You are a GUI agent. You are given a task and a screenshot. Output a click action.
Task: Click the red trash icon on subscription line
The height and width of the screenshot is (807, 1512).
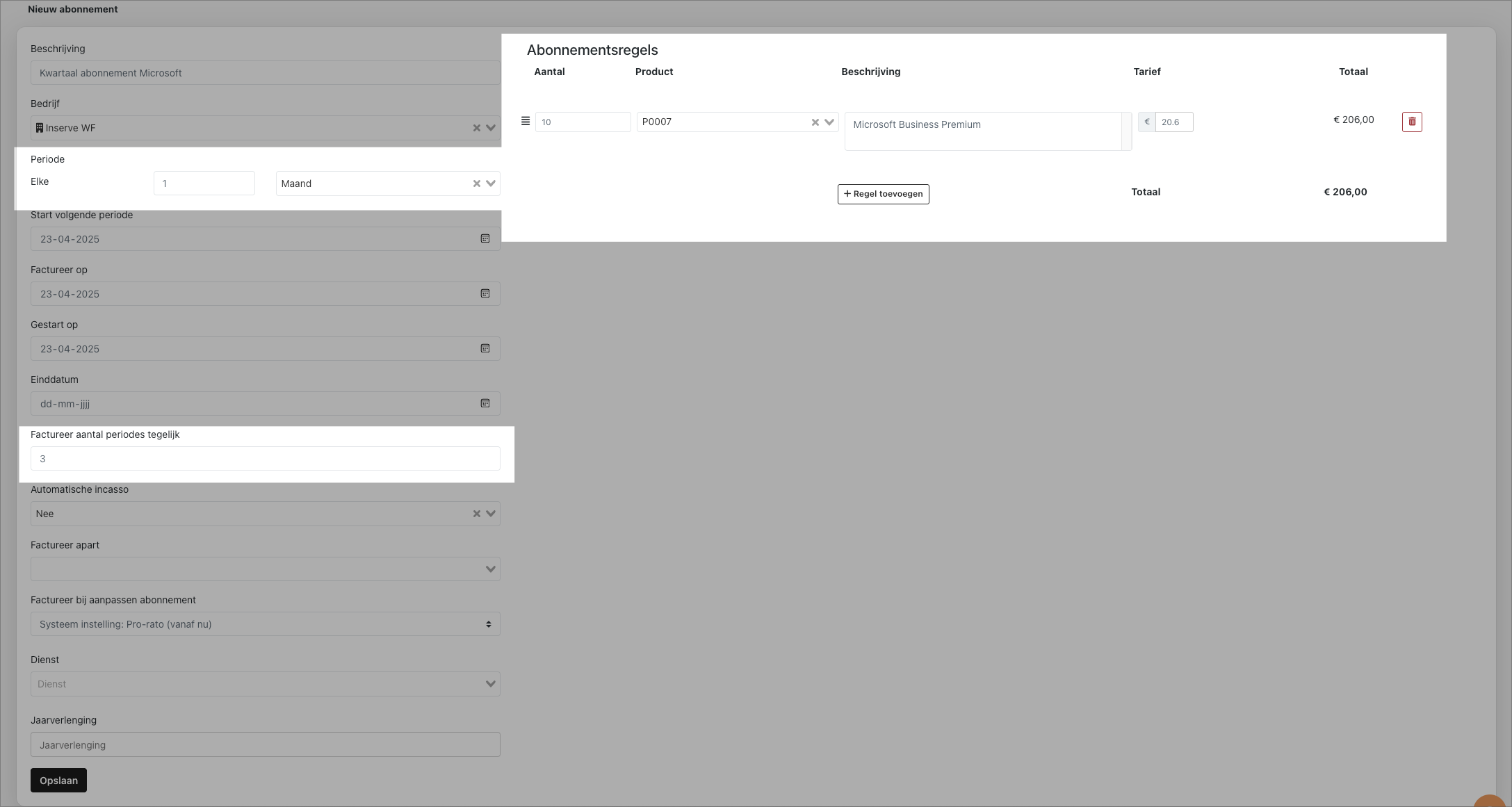click(1412, 122)
